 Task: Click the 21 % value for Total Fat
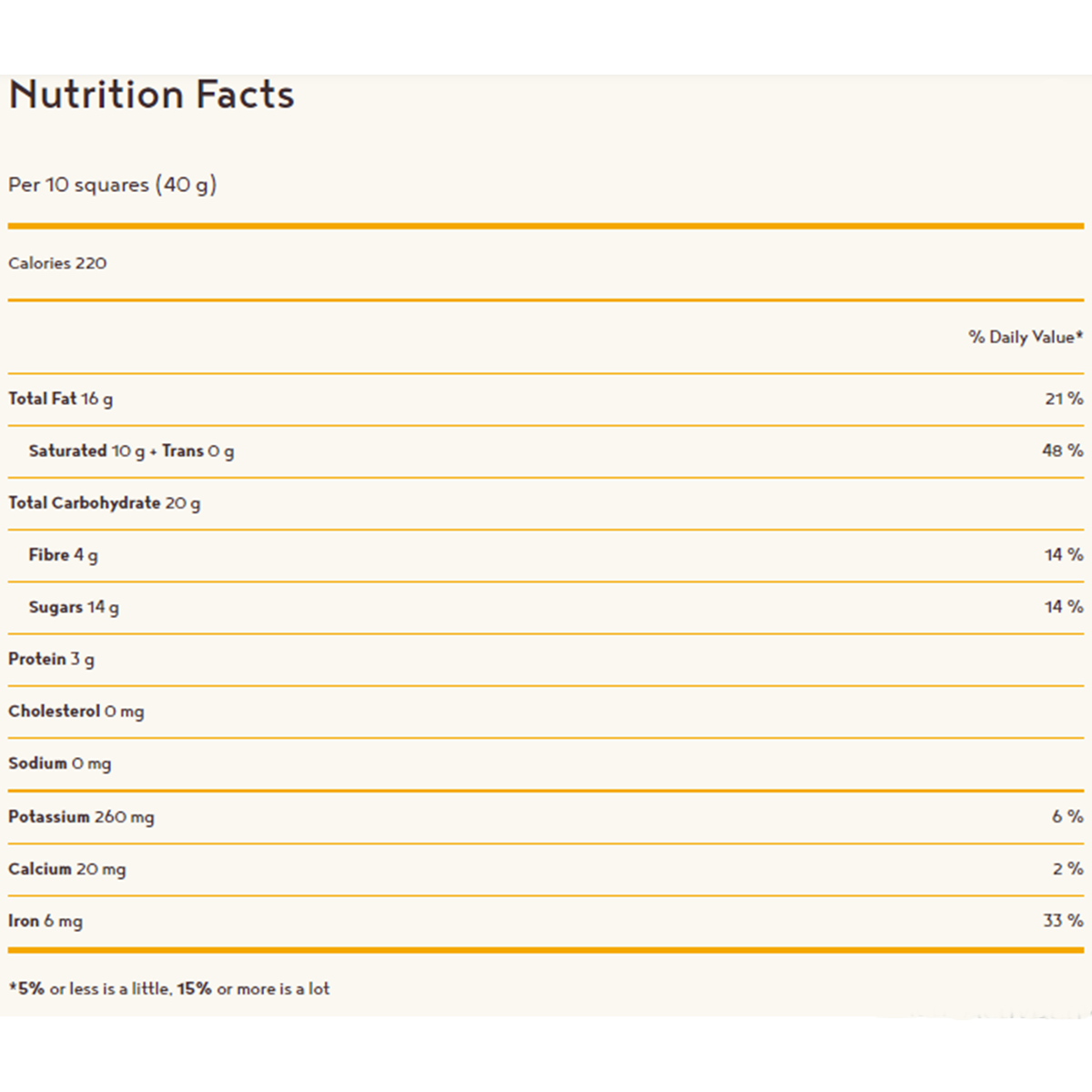tap(1064, 399)
